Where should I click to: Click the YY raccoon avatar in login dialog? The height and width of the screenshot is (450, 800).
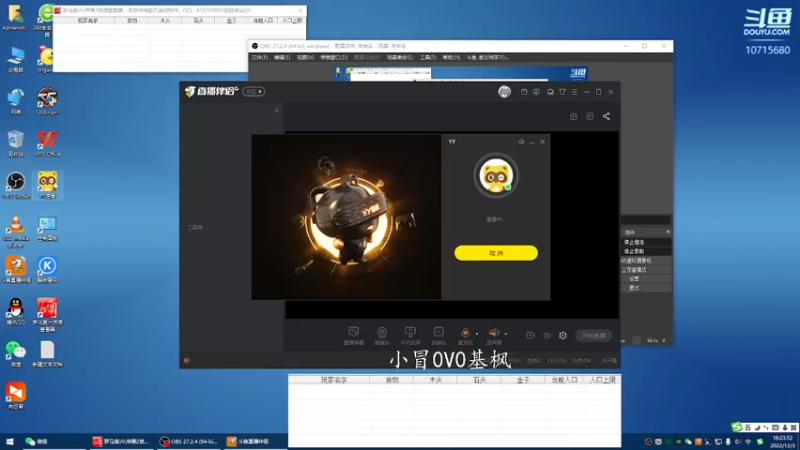click(495, 176)
